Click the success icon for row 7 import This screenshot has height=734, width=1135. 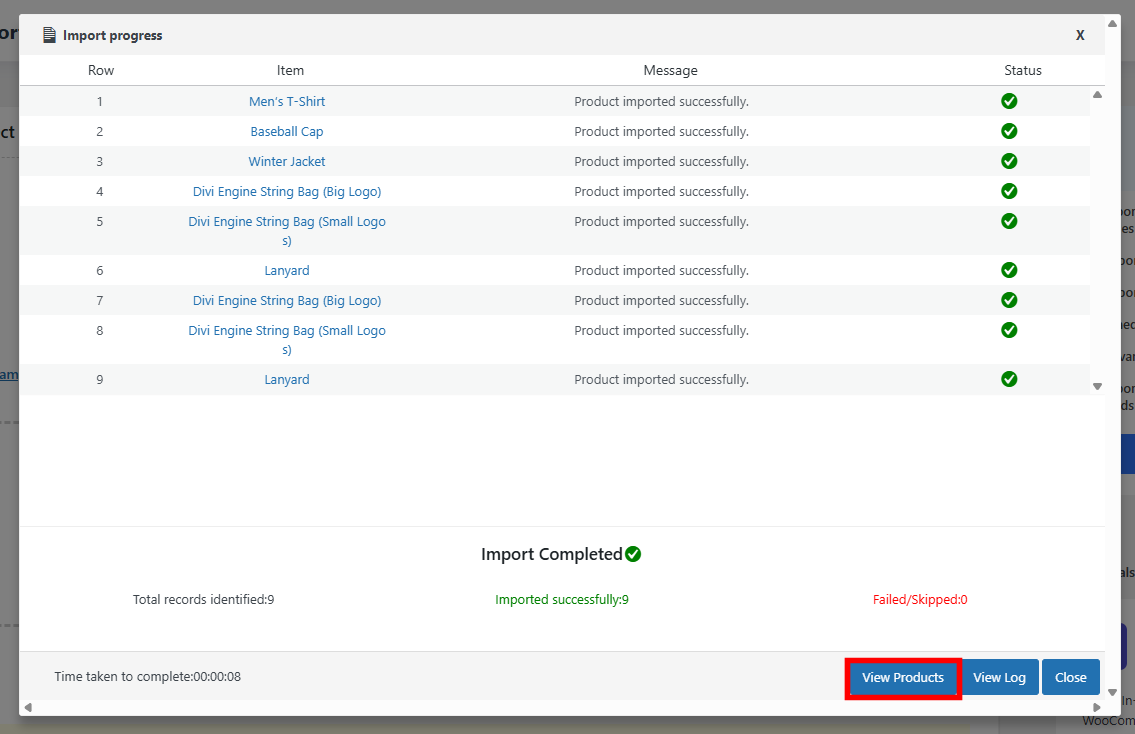point(1009,300)
